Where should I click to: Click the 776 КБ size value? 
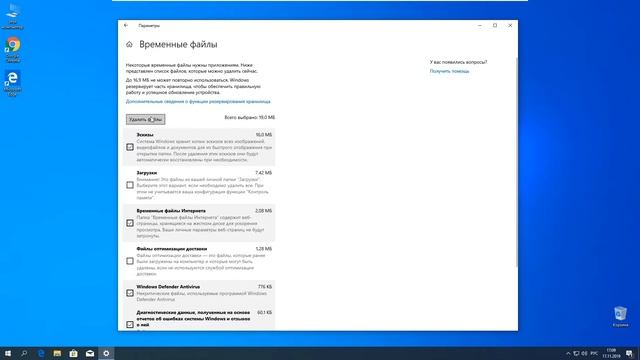click(265, 287)
